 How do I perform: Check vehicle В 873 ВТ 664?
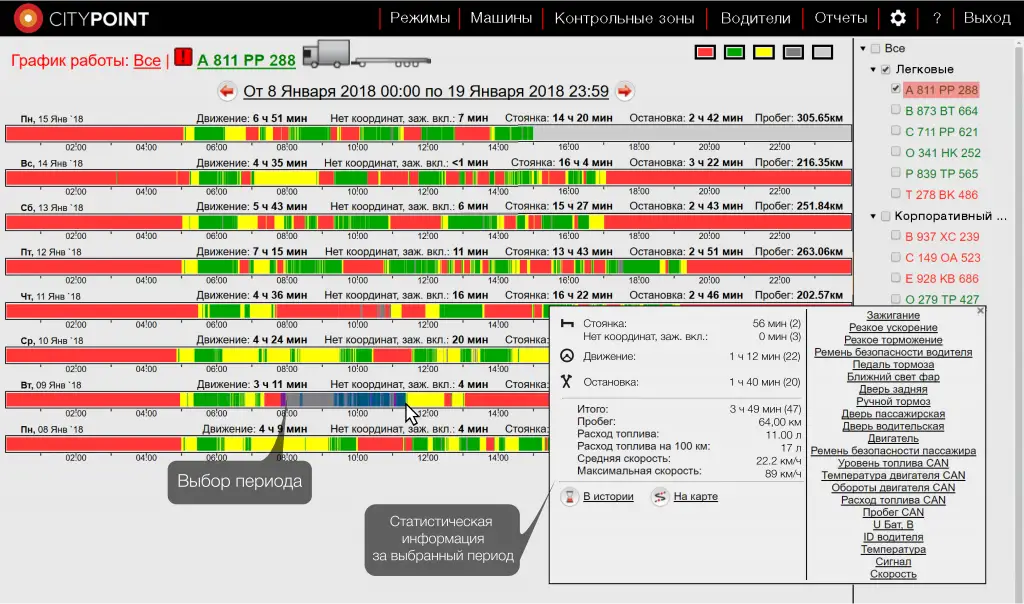click(x=896, y=111)
